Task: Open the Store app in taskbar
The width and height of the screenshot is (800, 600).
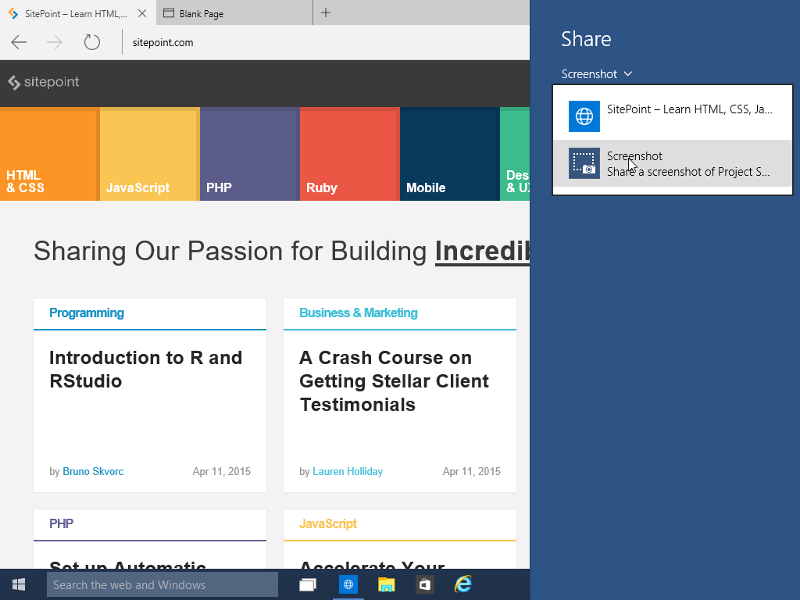Action: pyautogui.click(x=424, y=584)
